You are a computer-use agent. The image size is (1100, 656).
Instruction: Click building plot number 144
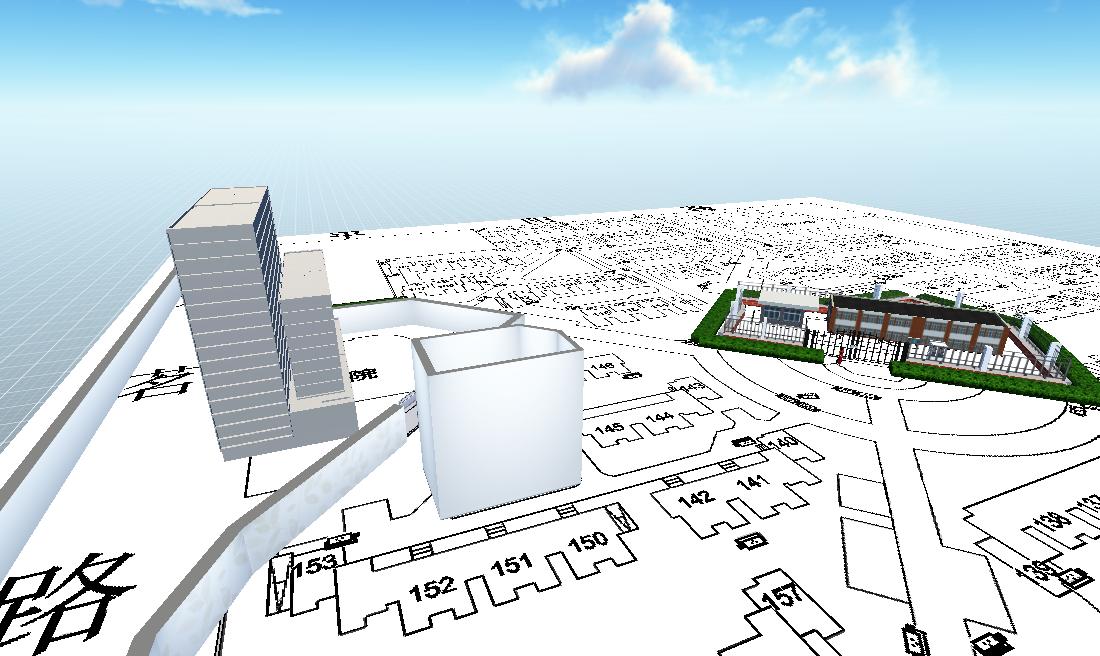click(659, 417)
